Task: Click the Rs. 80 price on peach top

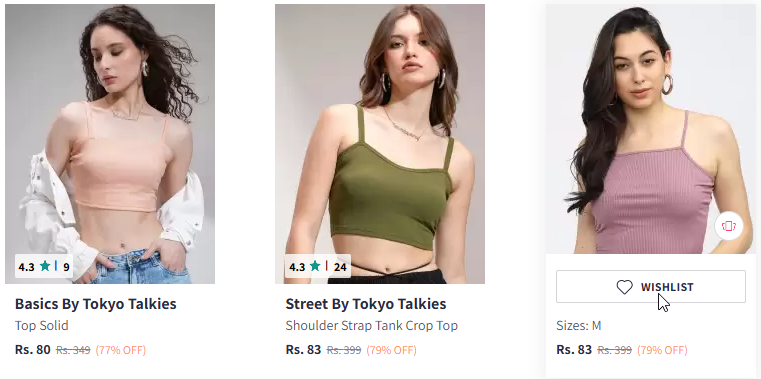Action: 33,350
